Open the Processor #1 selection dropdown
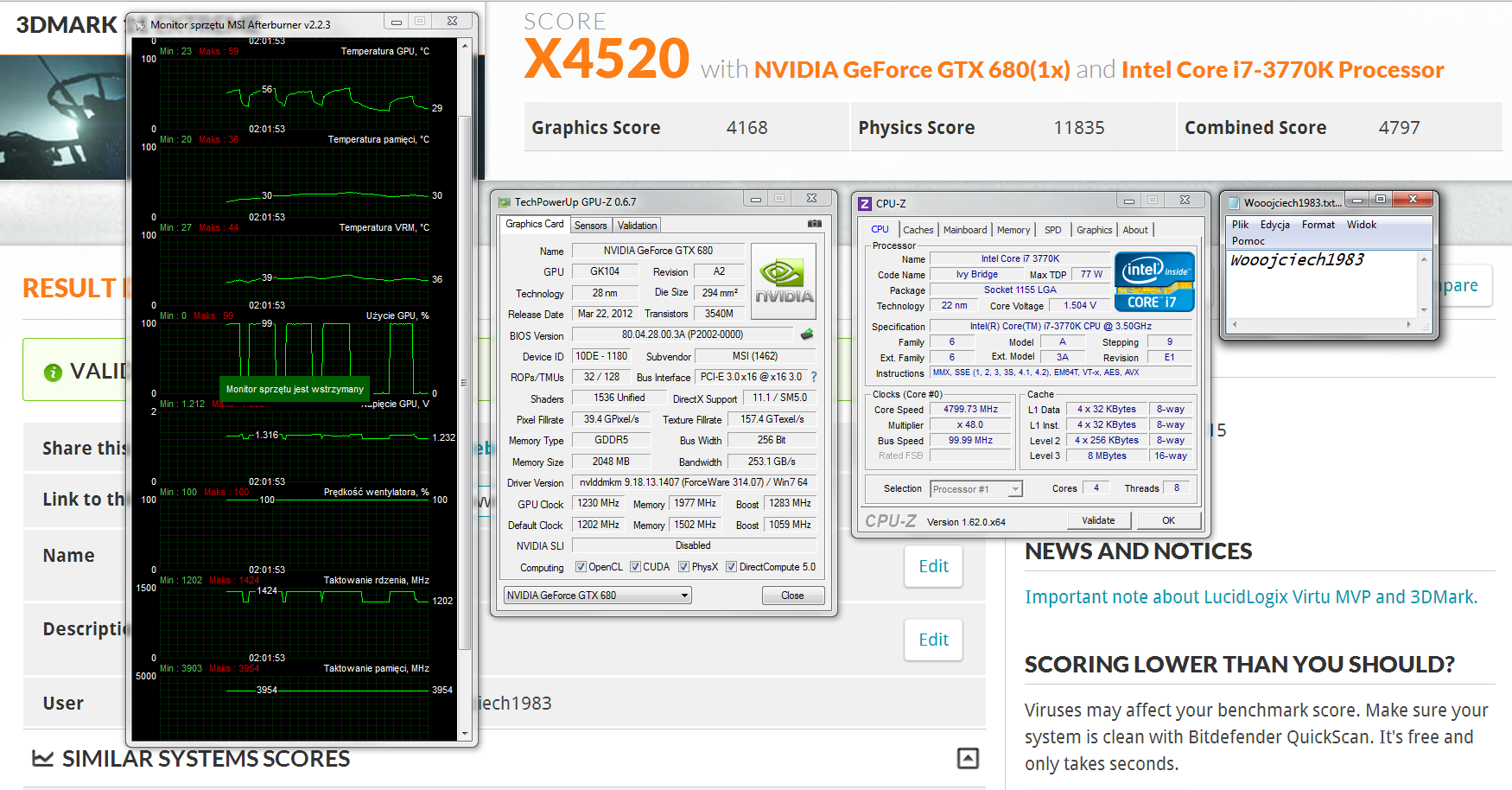The width and height of the screenshot is (1512, 790). coord(976,489)
